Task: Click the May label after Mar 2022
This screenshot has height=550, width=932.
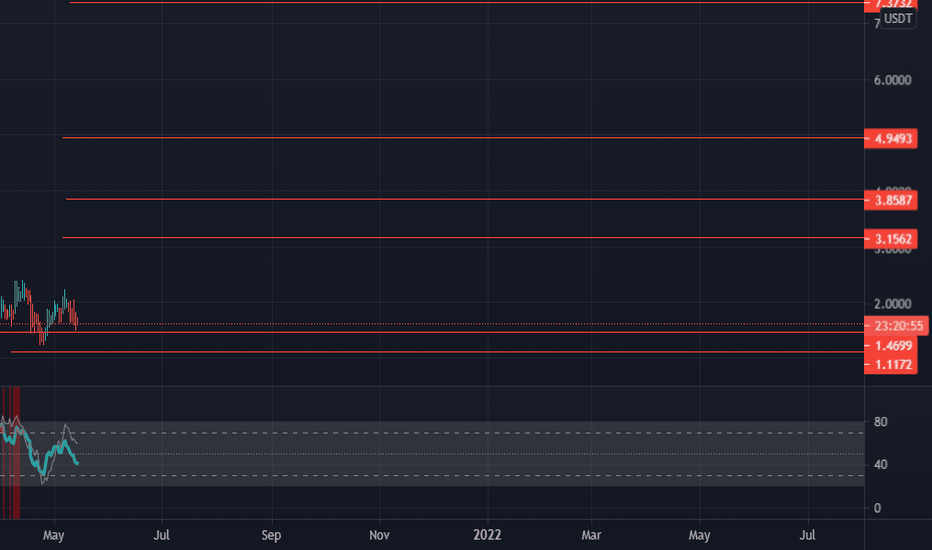Action: click(x=700, y=535)
